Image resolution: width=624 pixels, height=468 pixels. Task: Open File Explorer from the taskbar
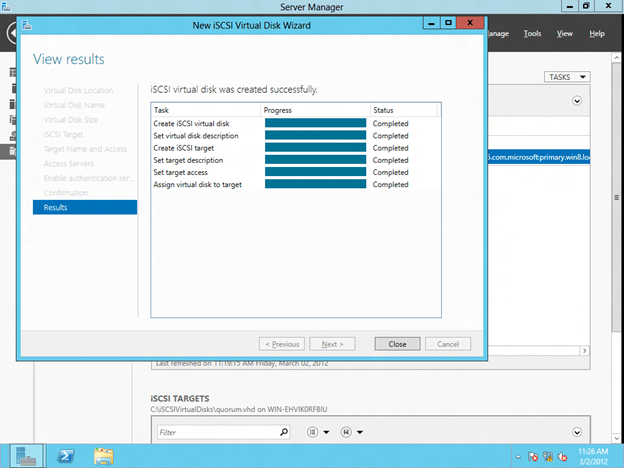pos(104,456)
